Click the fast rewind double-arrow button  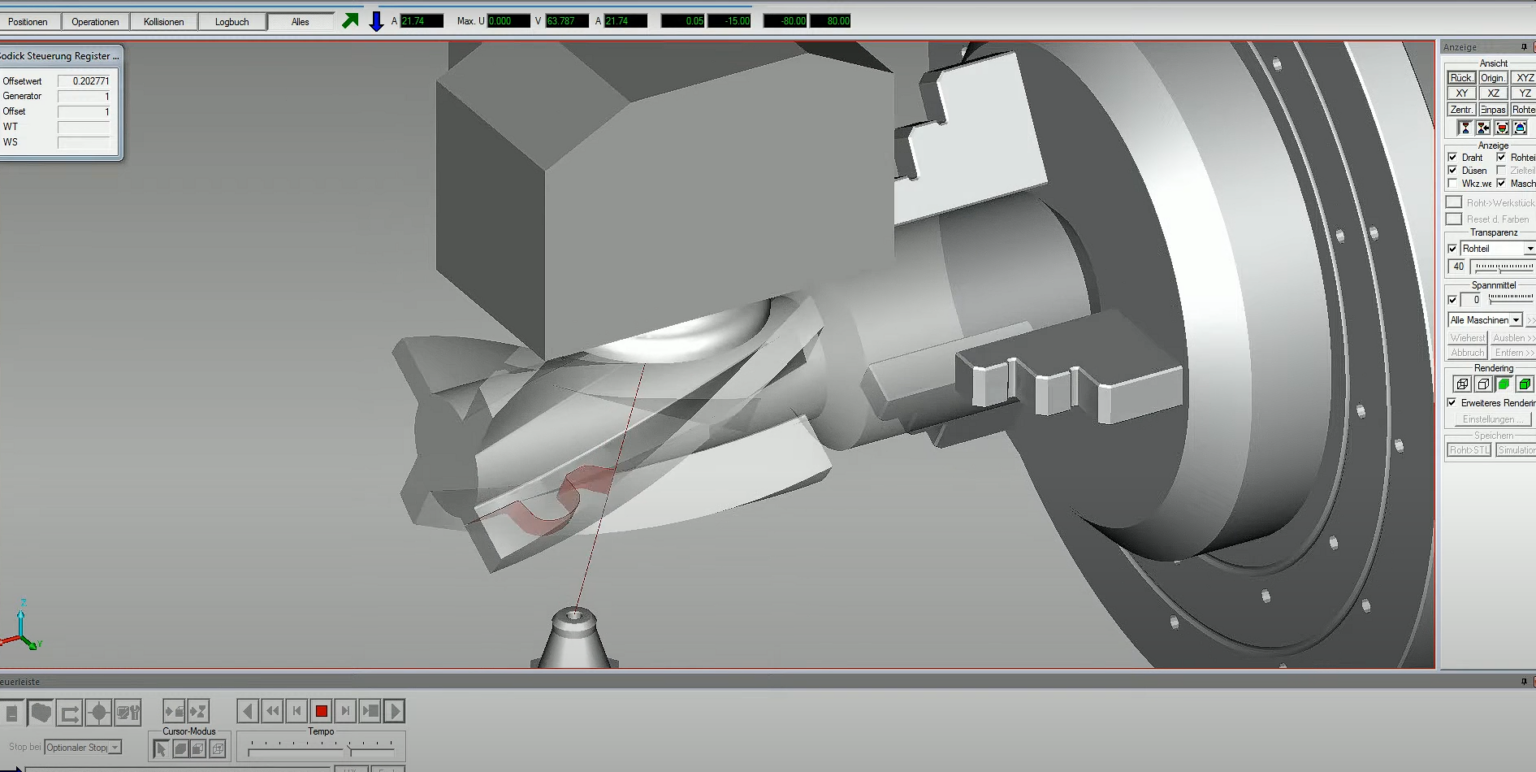click(272, 711)
